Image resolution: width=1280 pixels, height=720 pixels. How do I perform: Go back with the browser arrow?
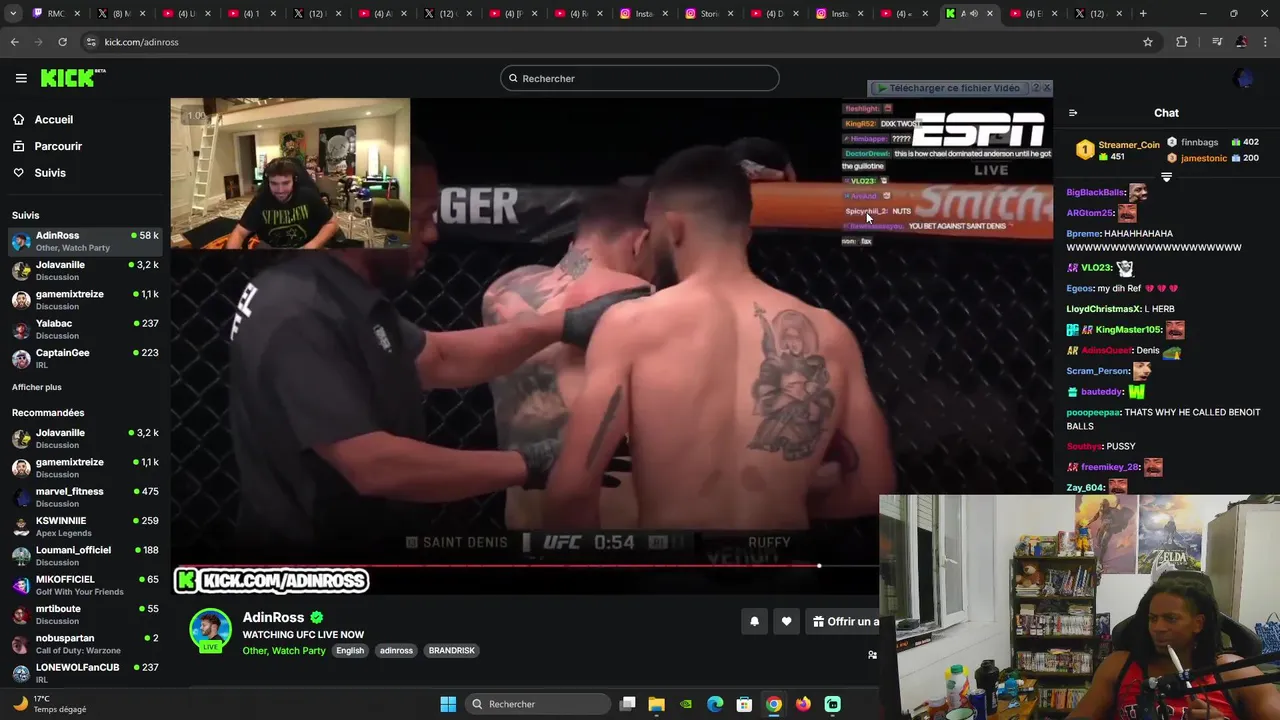click(x=14, y=42)
